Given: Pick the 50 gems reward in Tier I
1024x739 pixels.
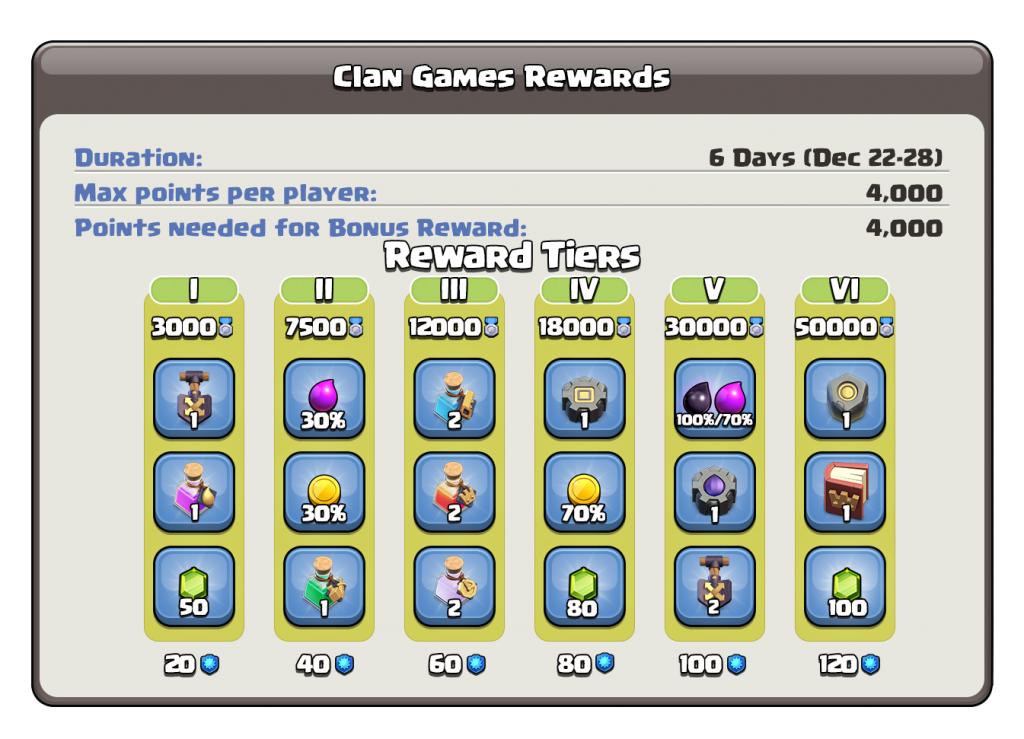Looking at the screenshot, I should pos(193,586).
